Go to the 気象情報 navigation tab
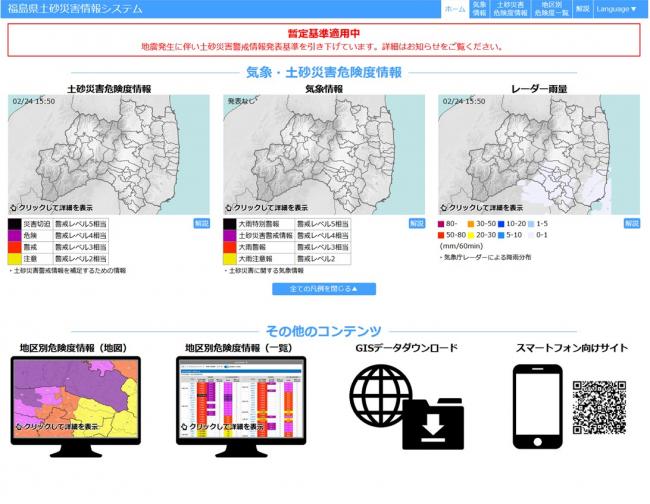 coord(480,9)
